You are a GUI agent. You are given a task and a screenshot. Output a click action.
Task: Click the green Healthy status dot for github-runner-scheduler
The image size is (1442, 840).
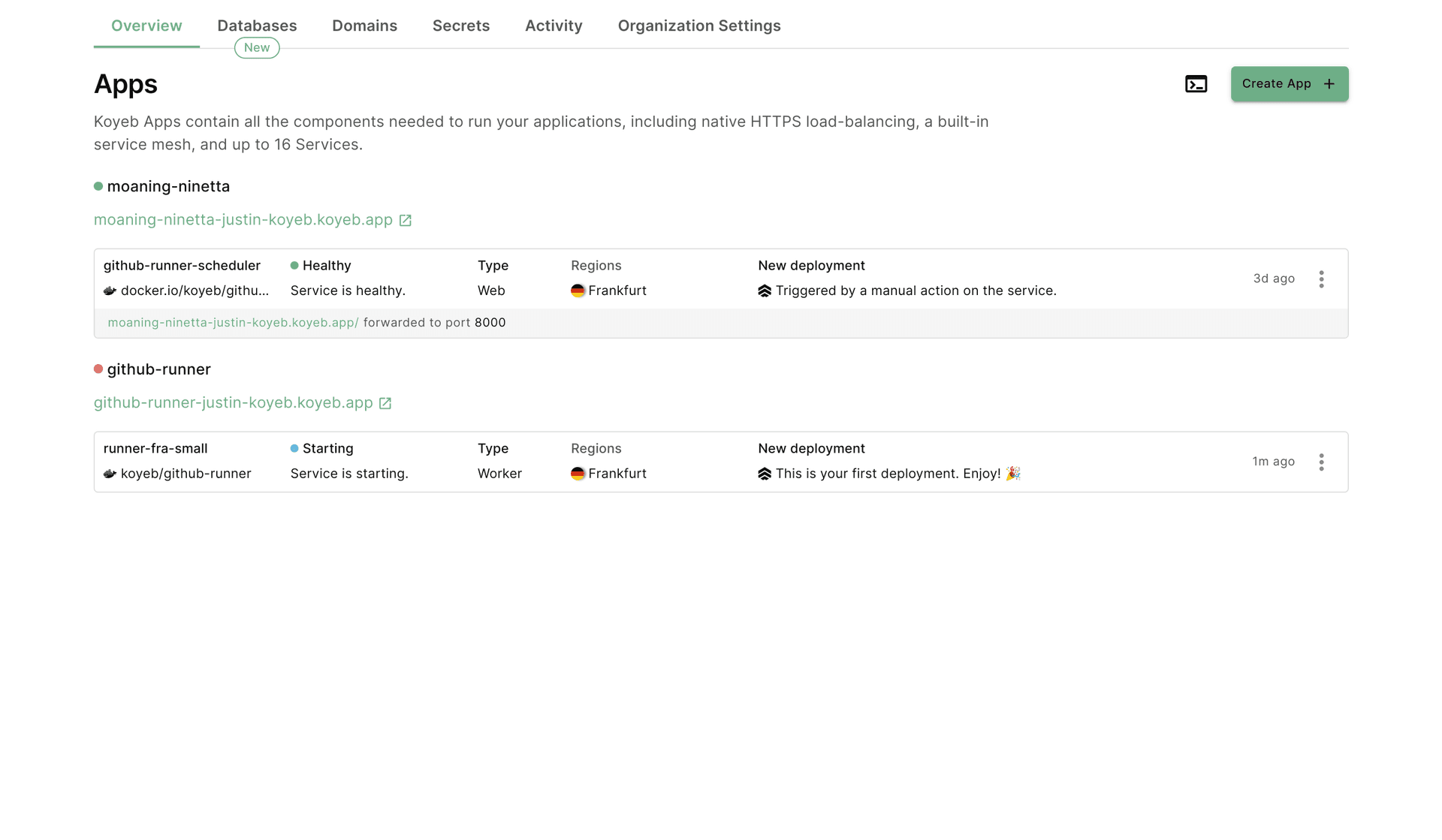click(294, 265)
